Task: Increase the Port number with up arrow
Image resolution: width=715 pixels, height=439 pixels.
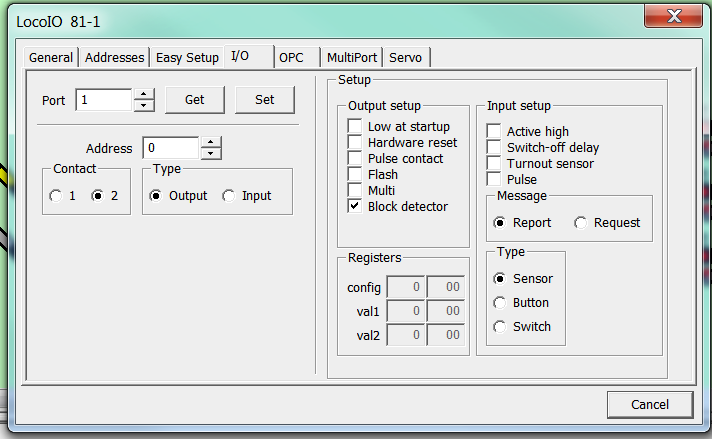Action: pos(144,94)
